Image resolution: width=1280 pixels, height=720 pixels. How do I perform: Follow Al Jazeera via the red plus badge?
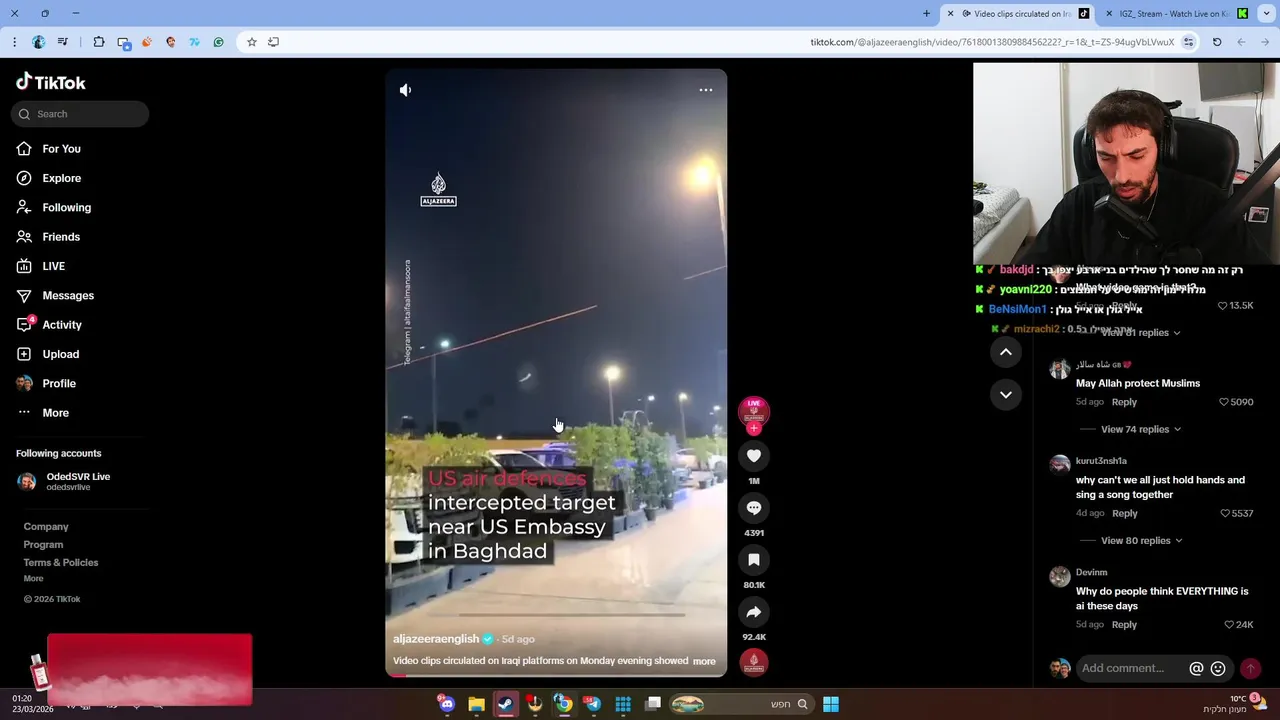pos(754,429)
